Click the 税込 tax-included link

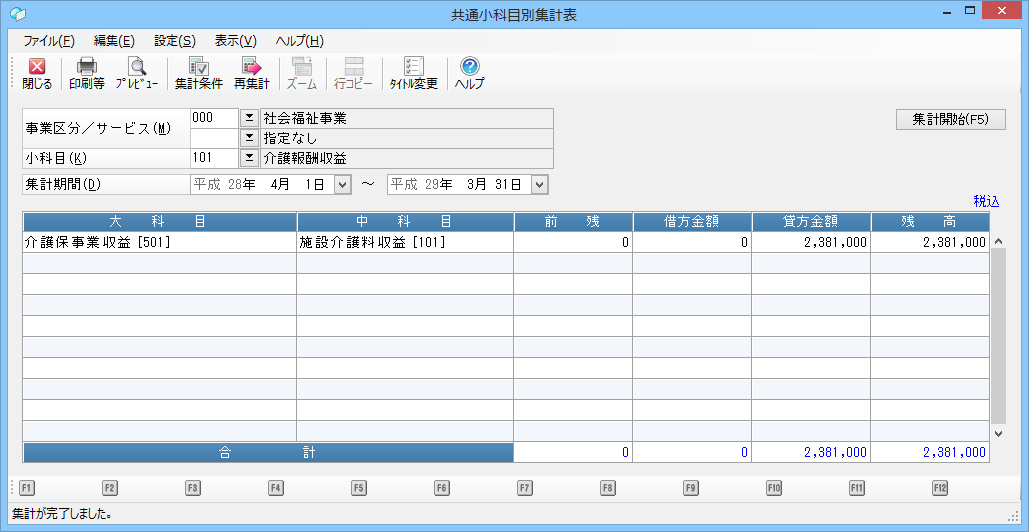tap(986, 201)
